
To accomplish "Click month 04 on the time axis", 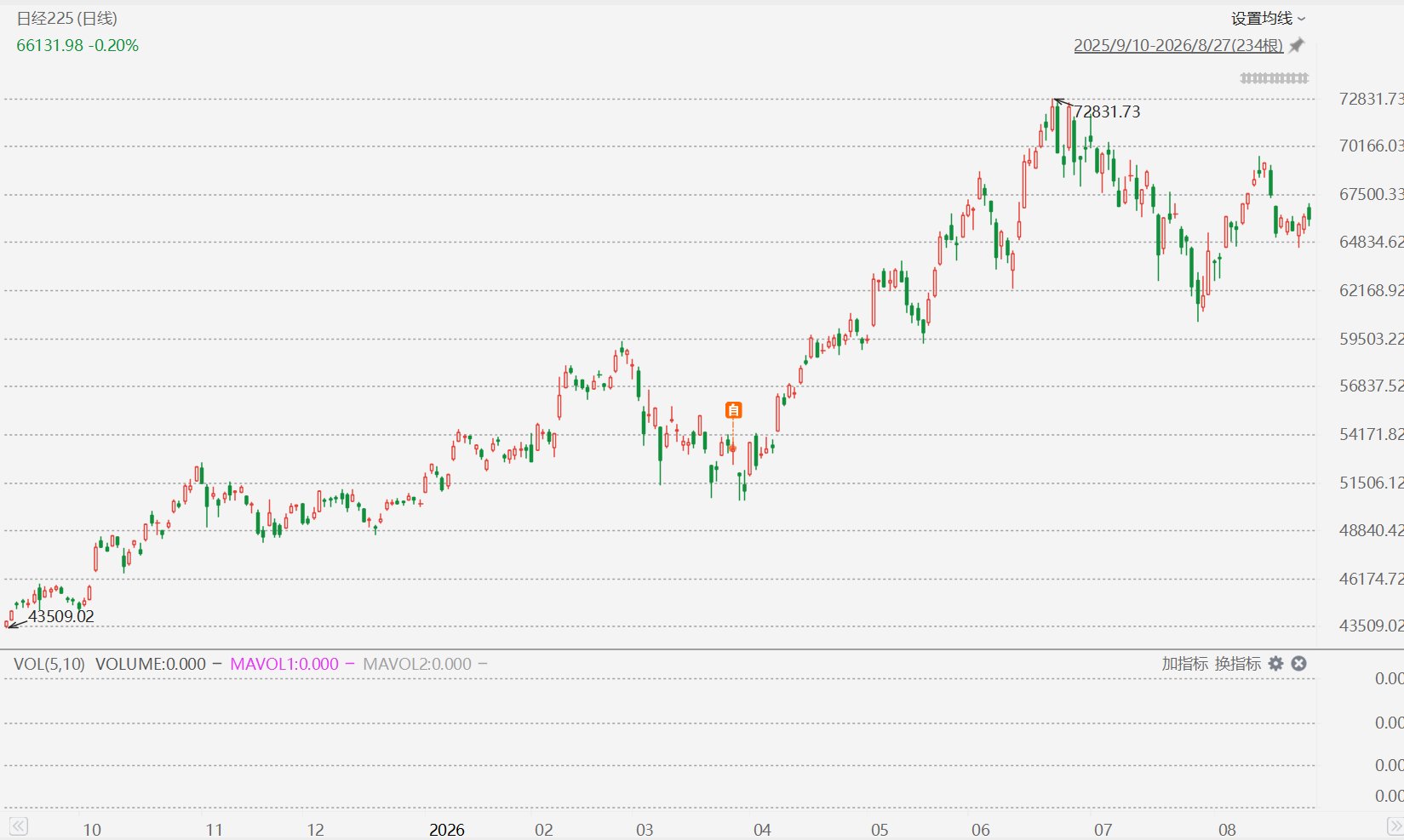I will pyautogui.click(x=762, y=830).
